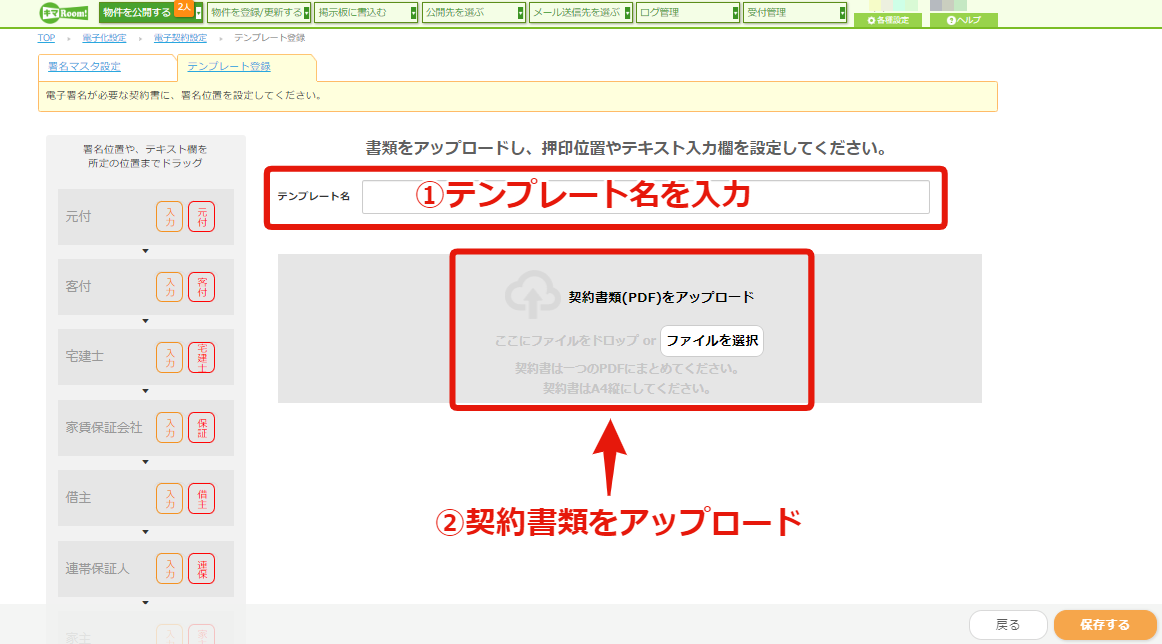Click the キマRoom logo

coord(64,13)
